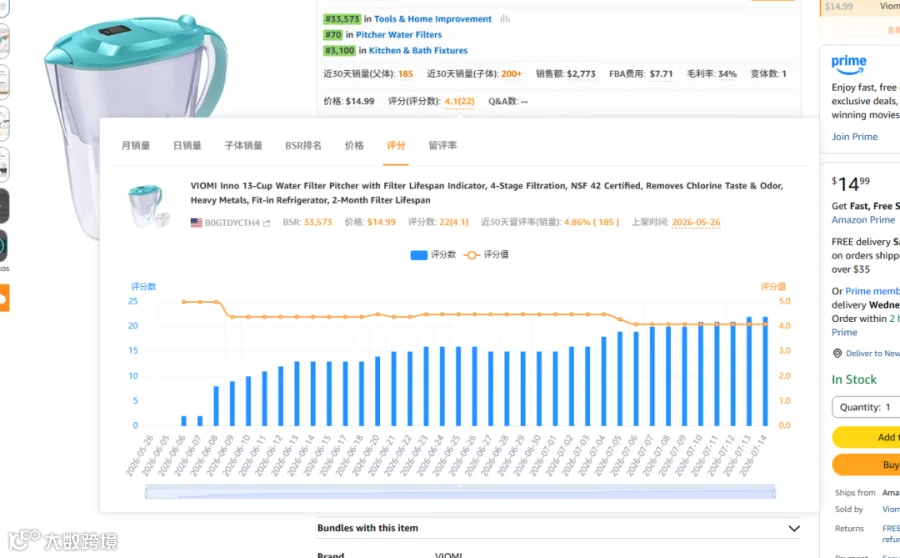Open the 留评率 tab

point(443,146)
